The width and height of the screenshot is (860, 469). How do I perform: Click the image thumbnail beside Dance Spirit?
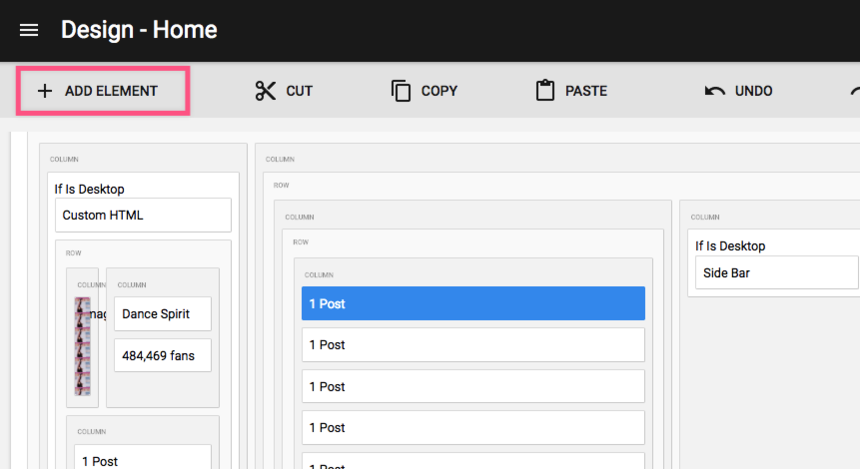tap(82, 346)
